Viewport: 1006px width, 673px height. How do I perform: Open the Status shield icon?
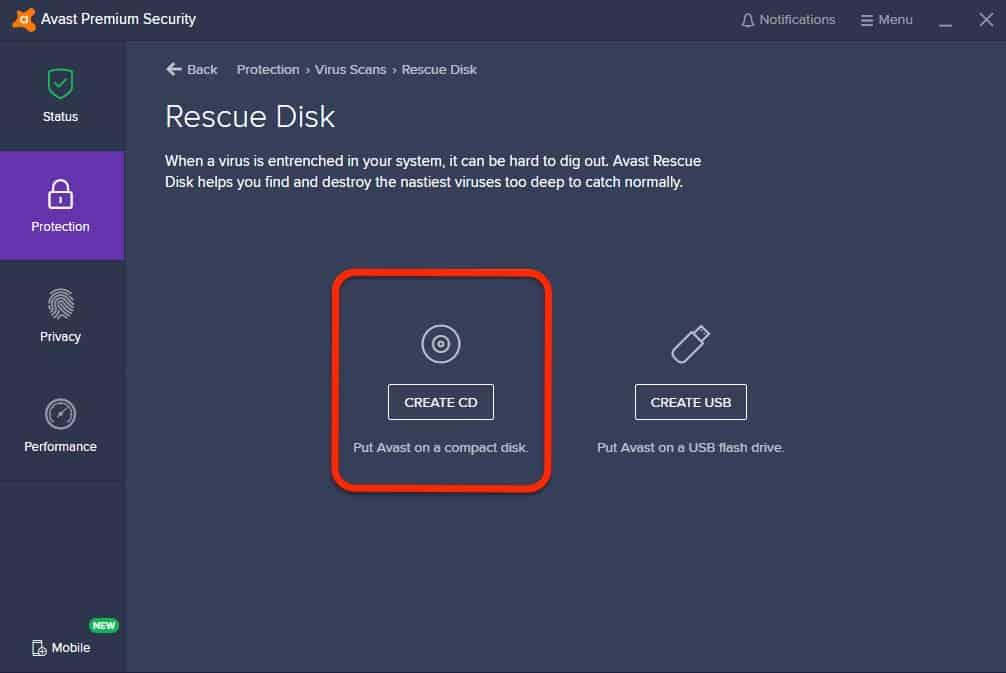coord(60,83)
